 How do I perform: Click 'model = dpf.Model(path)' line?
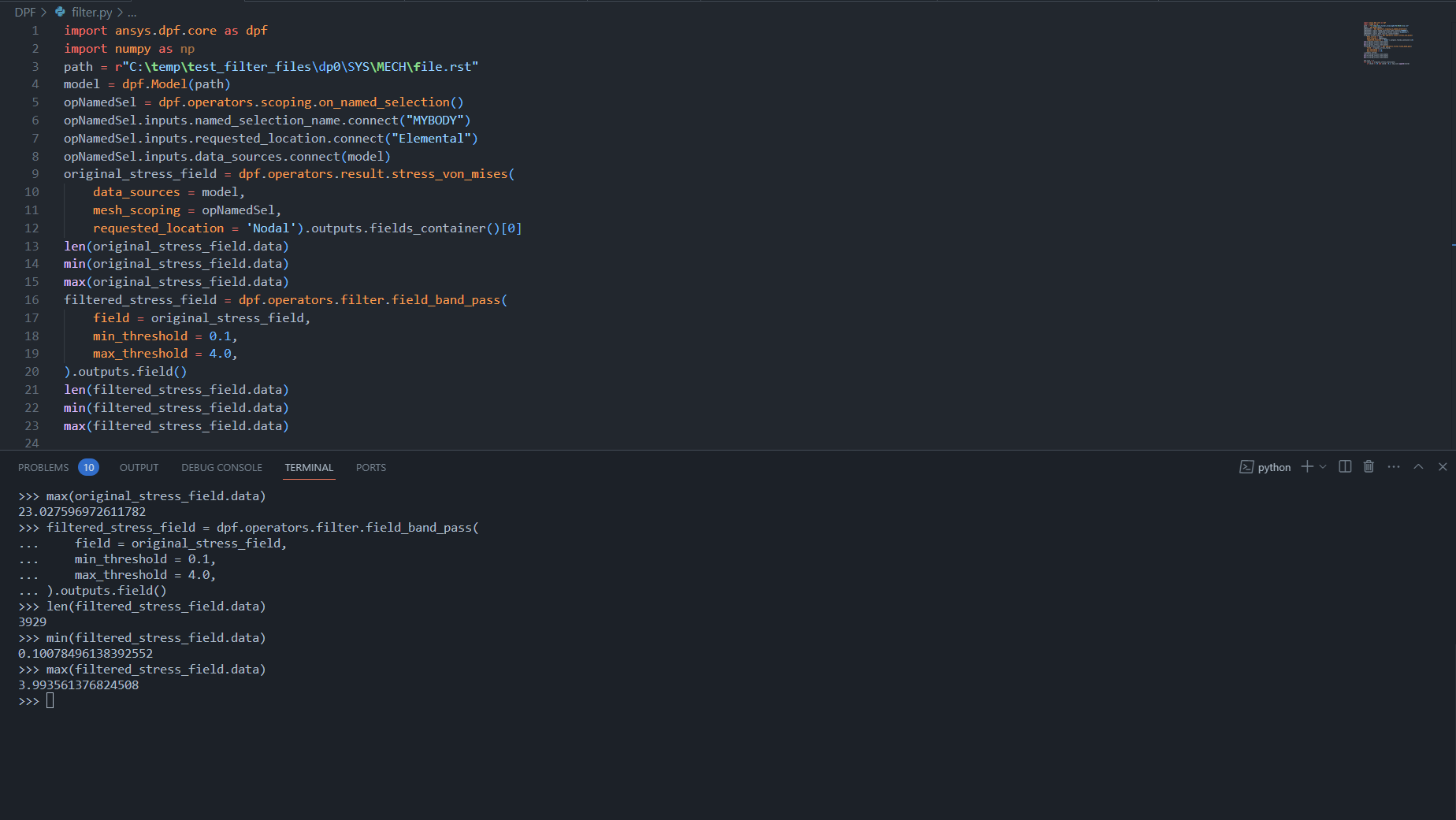click(x=147, y=84)
